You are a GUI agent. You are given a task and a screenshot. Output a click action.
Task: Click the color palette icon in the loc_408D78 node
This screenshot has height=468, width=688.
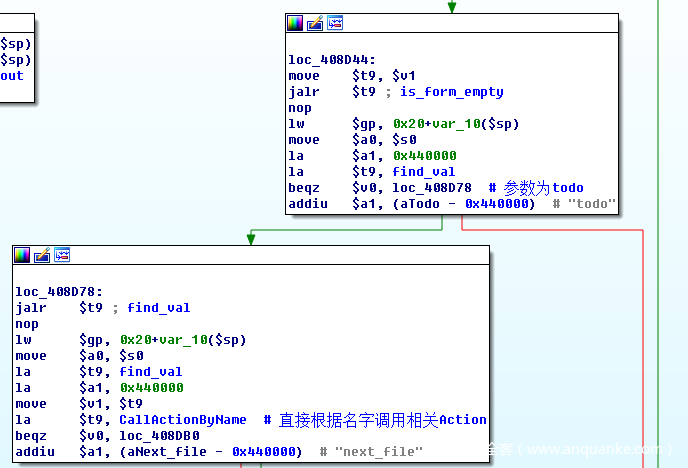pos(22,255)
